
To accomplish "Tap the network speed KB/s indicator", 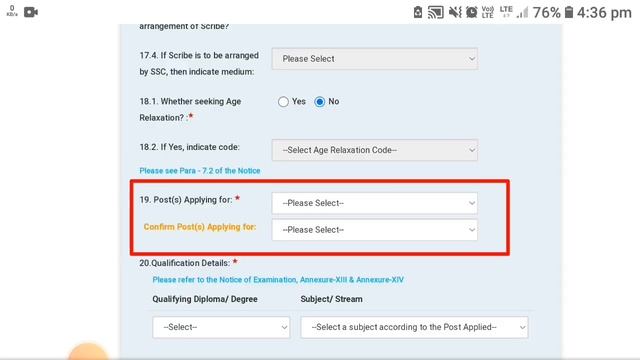I will click(12, 11).
